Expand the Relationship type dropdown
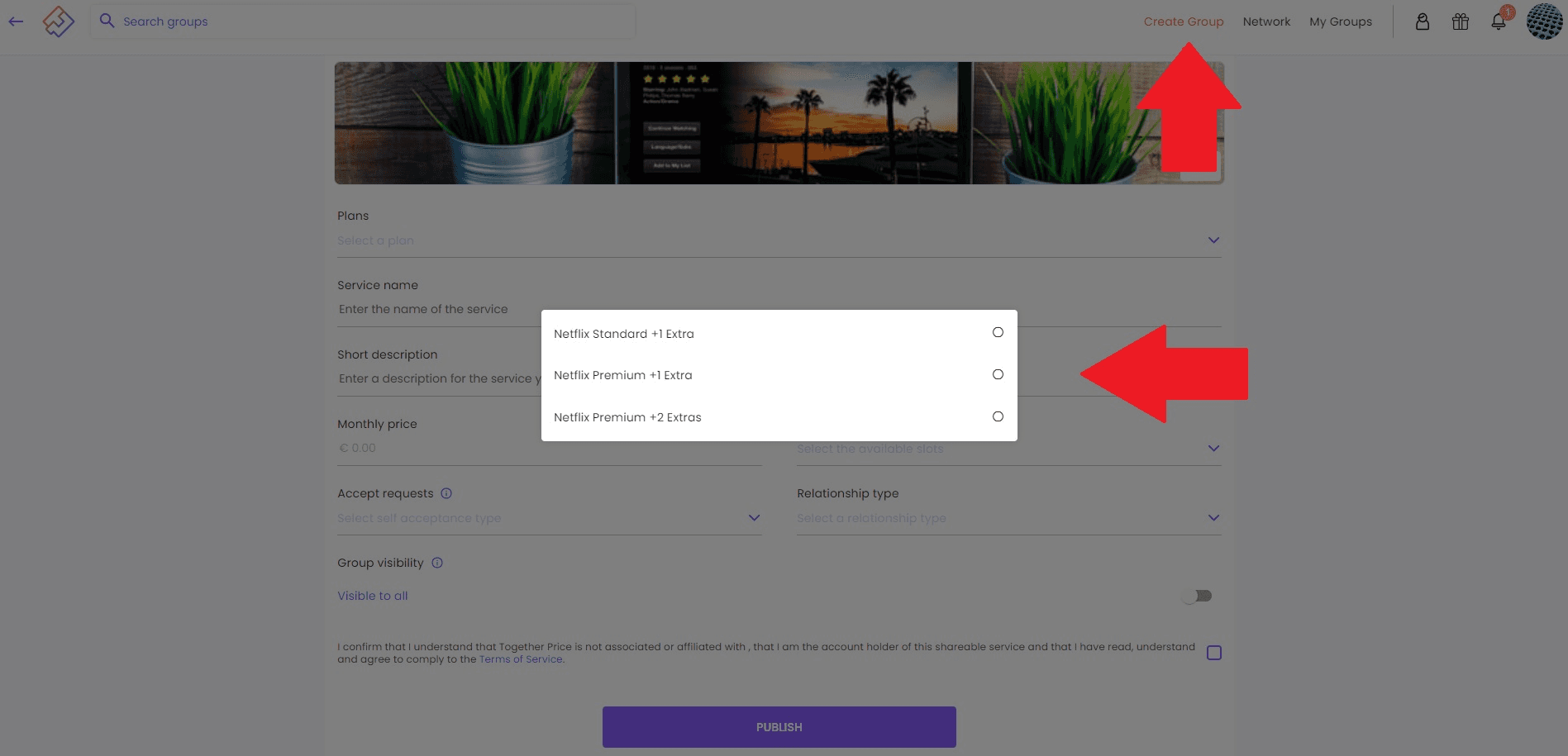1568x756 pixels. click(x=1213, y=518)
